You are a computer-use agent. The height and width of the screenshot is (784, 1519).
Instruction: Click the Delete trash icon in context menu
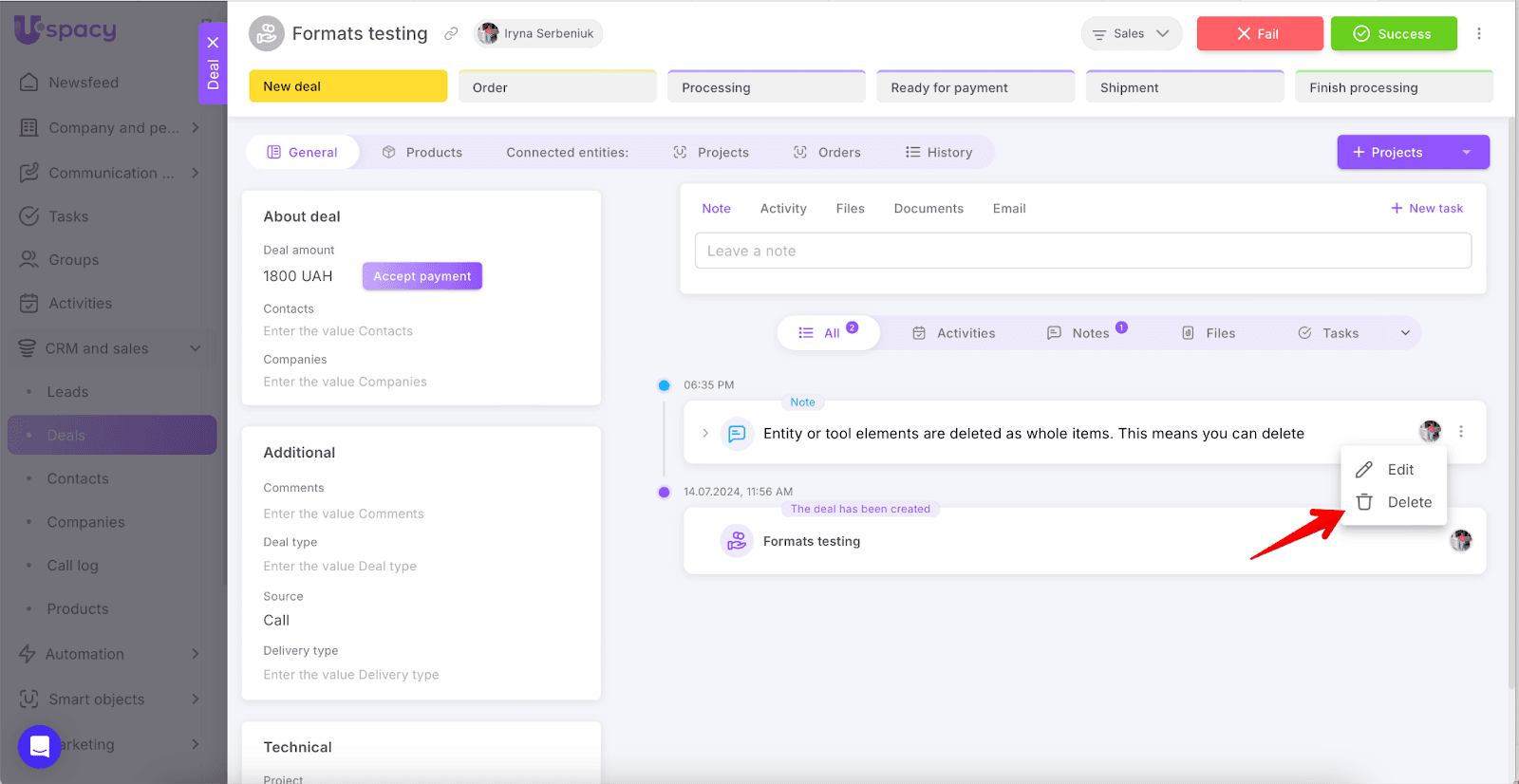pyautogui.click(x=1364, y=502)
